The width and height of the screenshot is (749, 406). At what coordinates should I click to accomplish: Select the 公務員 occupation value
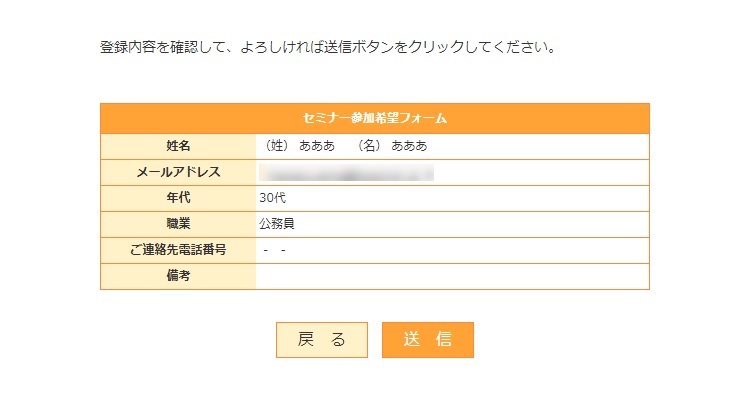pyautogui.click(x=277, y=224)
